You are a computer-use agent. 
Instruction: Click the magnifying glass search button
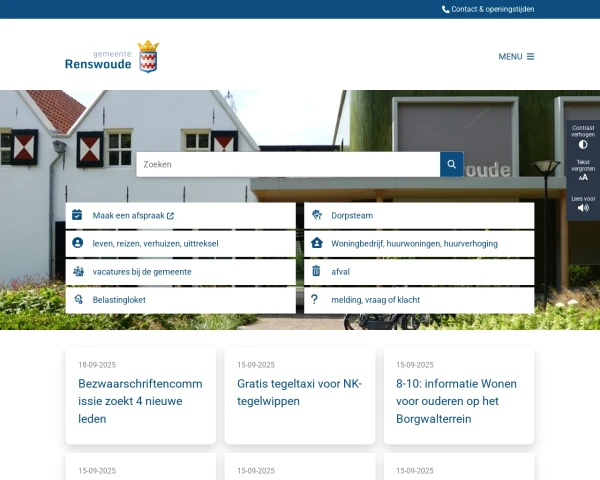tap(452, 164)
